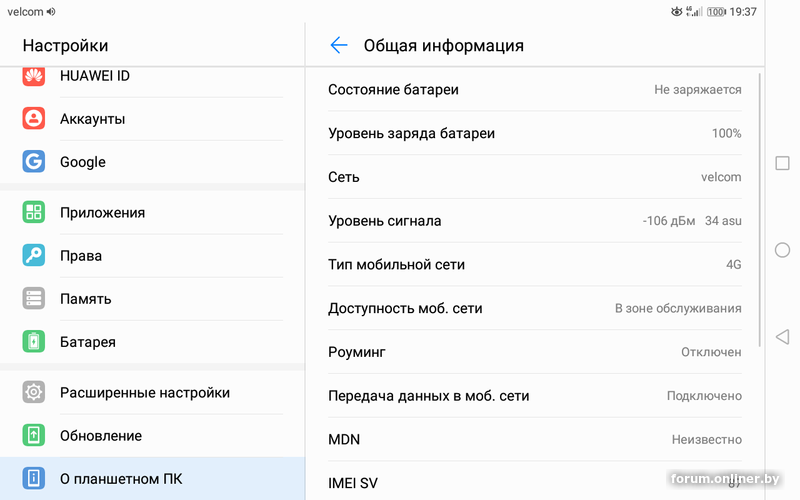
Task: Open the Обновление settings entry
Action: 153,435
